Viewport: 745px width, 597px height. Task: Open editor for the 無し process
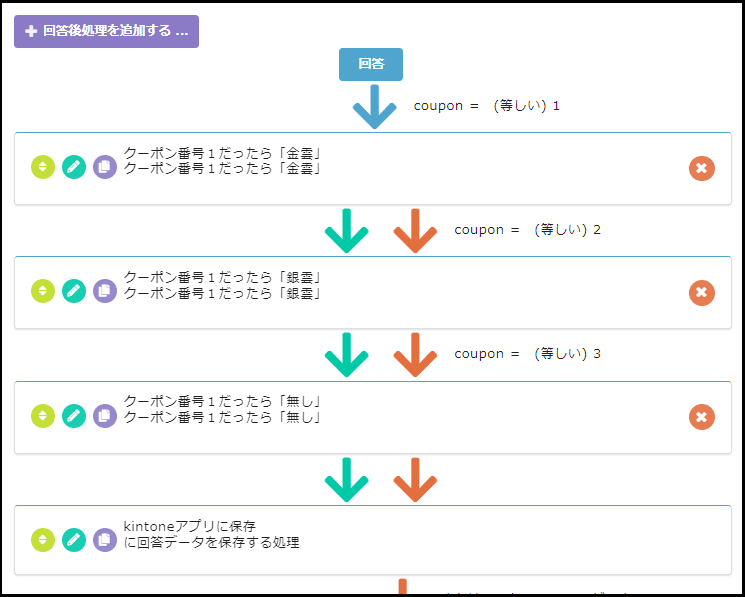coord(74,416)
